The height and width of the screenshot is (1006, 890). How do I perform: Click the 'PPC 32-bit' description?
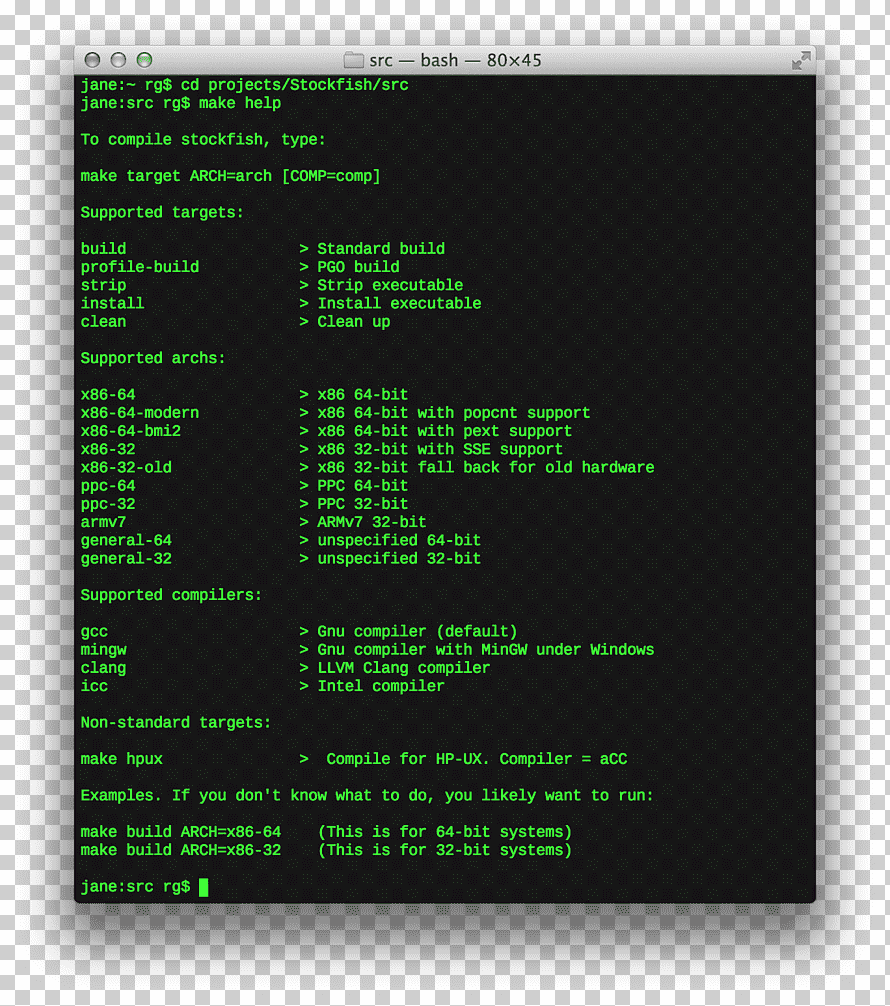[x=363, y=504]
